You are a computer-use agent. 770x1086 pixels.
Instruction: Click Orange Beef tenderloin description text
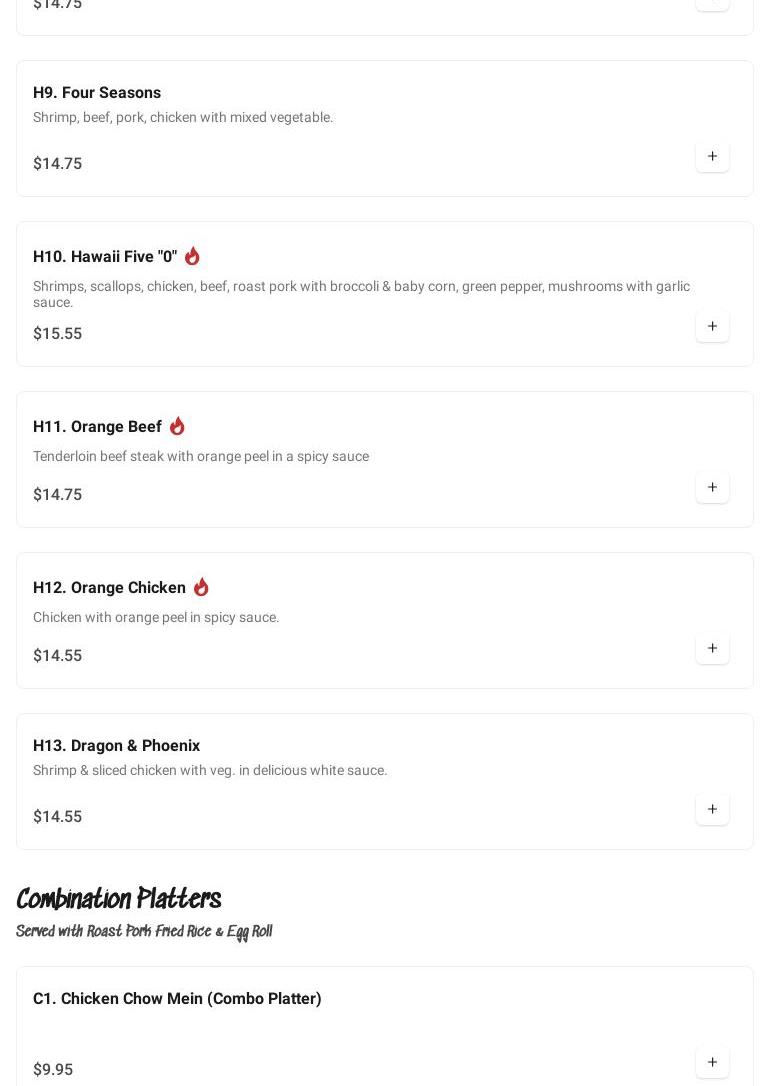(200, 457)
